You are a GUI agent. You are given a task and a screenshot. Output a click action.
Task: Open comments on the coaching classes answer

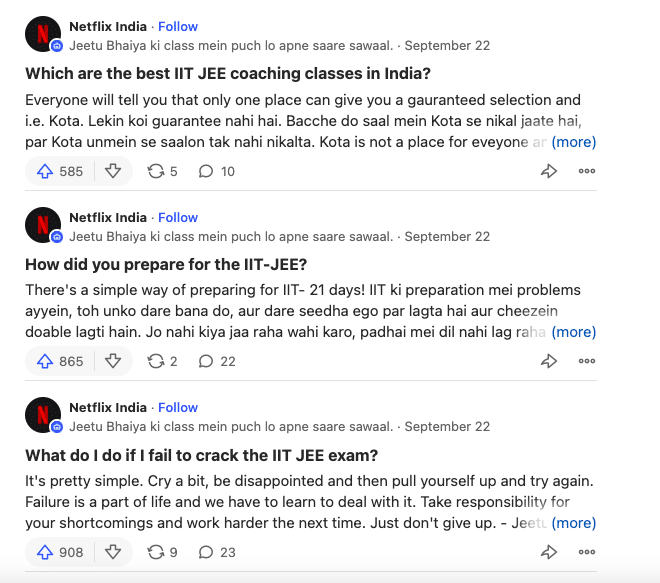pyautogui.click(x=217, y=171)
